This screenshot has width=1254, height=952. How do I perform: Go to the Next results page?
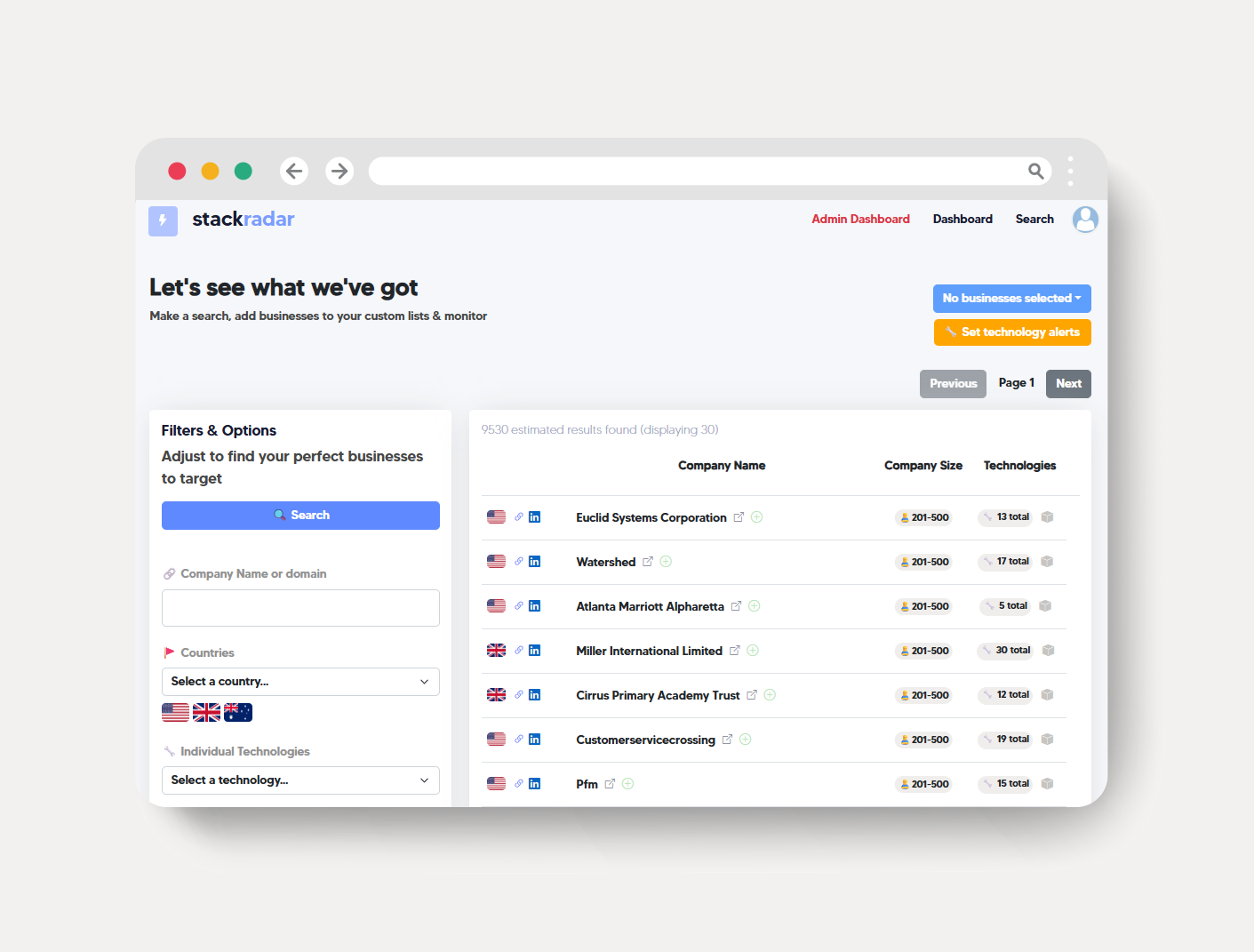point(1068,384)
